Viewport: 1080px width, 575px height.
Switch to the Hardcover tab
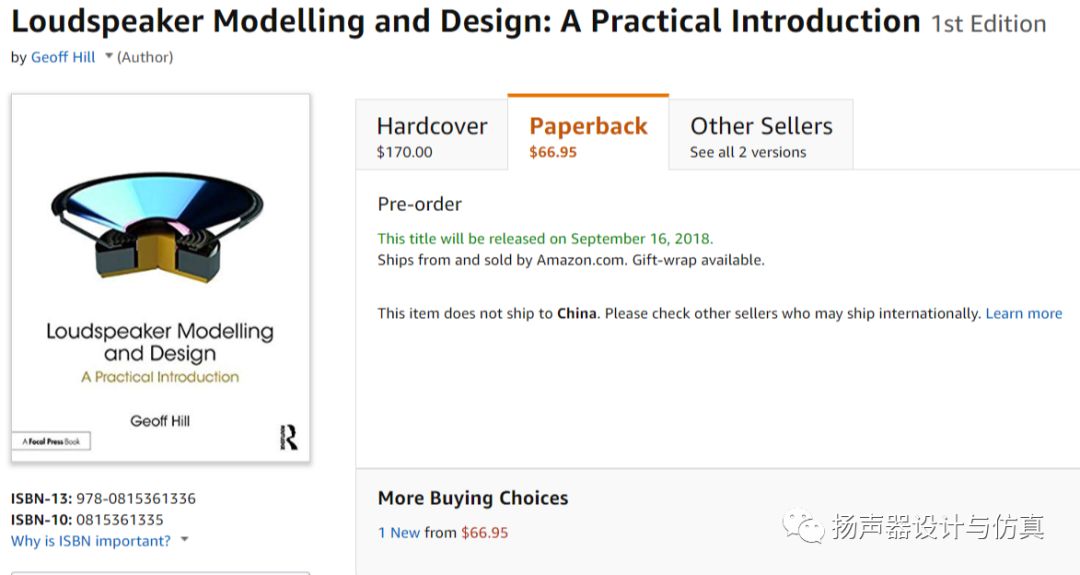(x=432, y=136)
